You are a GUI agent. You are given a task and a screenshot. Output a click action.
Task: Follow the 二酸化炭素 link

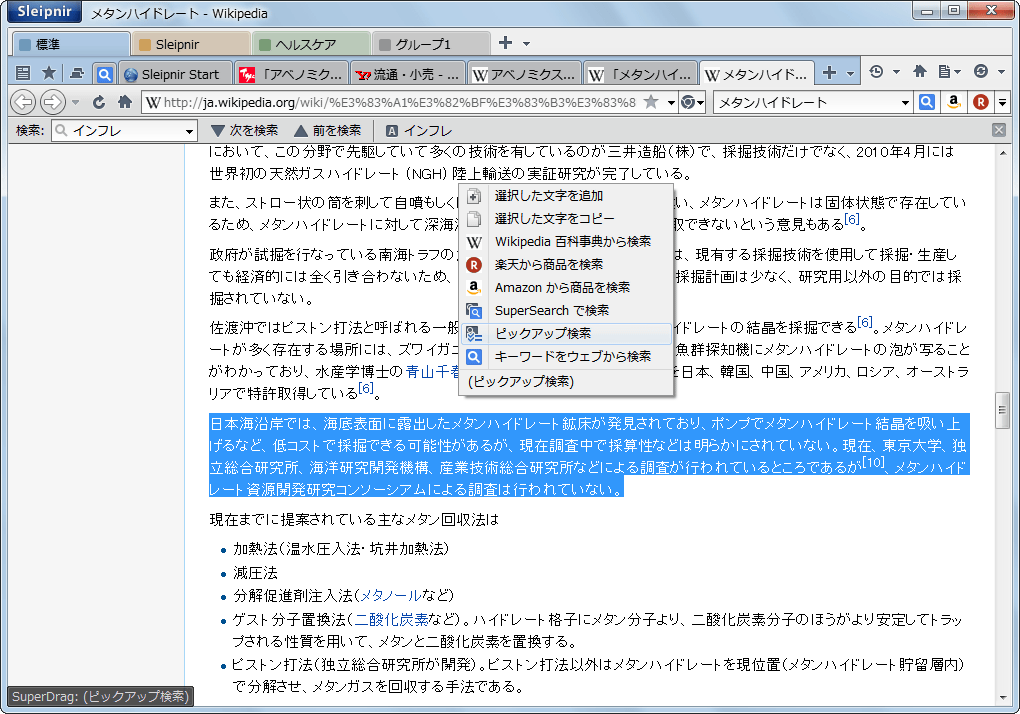(x=391, y=619)
